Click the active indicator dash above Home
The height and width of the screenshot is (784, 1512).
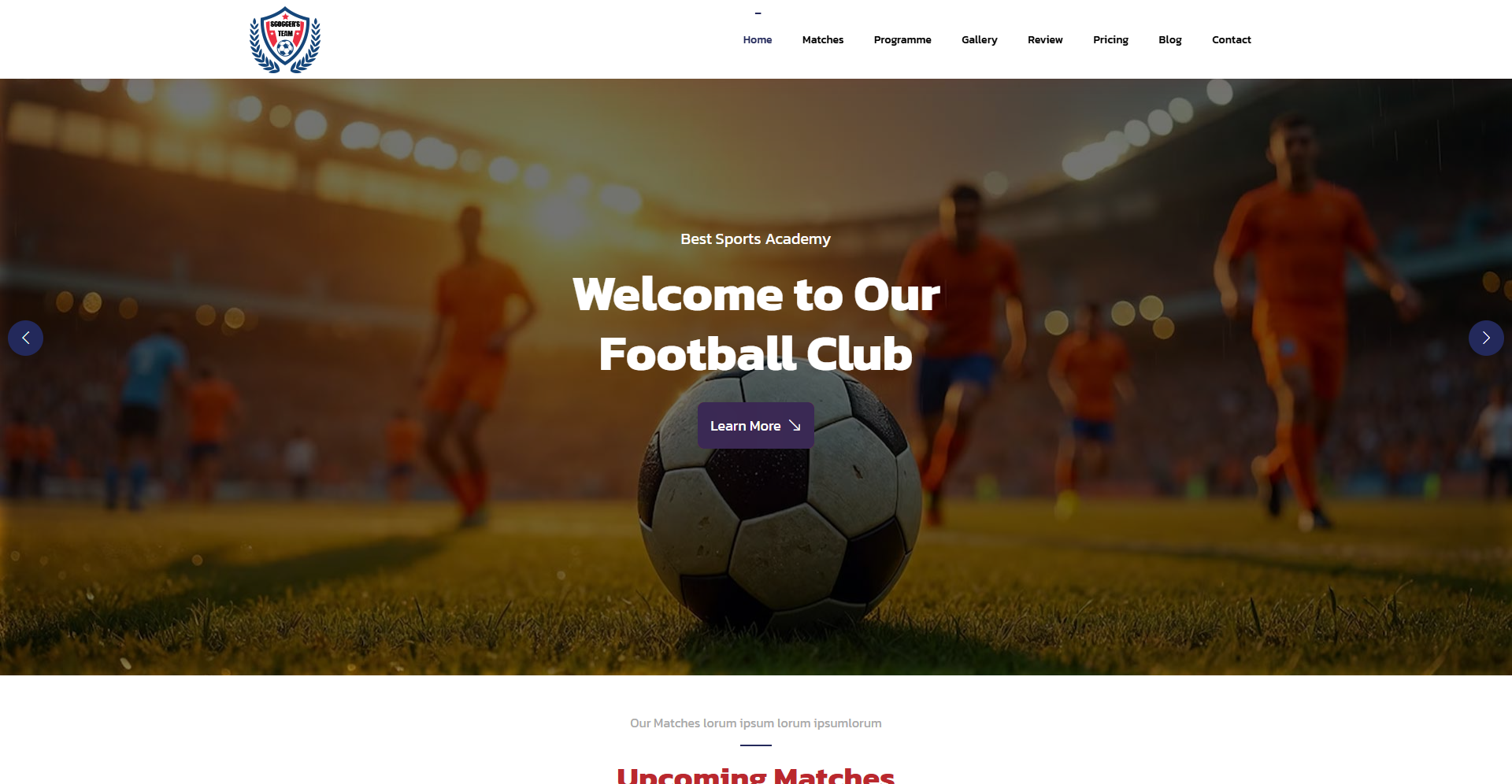click(x=758, y=13)
